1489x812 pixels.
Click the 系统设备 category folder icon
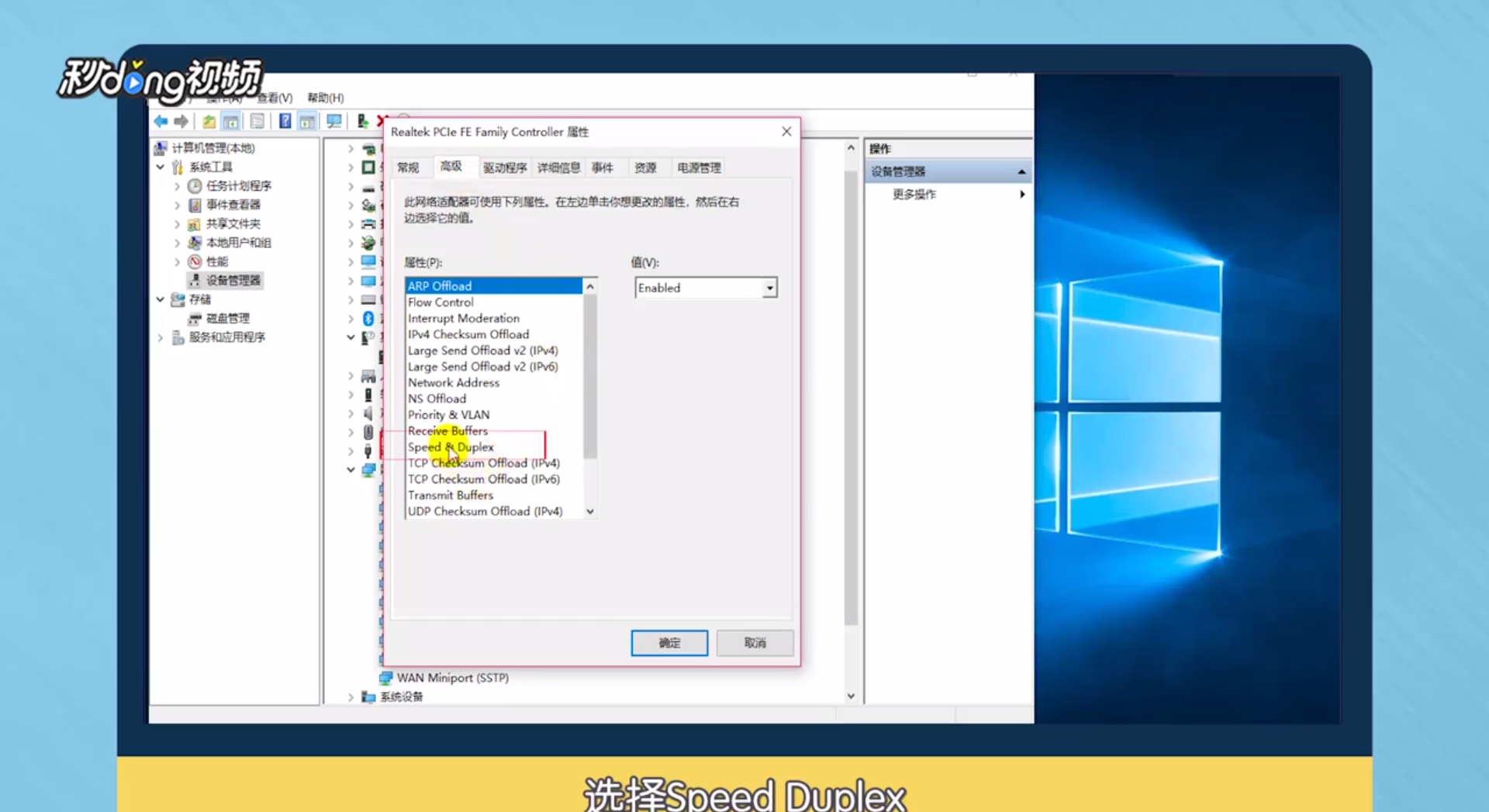[x=368, y=696]
